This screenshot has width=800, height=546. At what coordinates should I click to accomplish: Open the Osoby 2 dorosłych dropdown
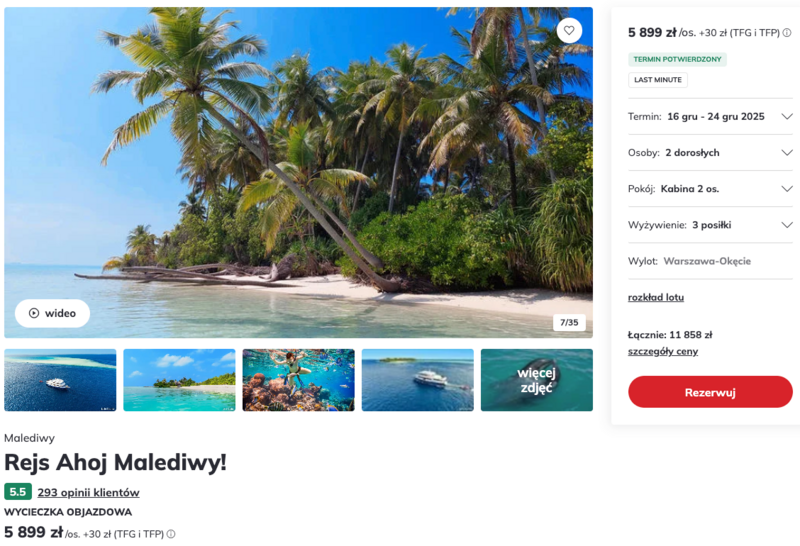tap(787, 153)
